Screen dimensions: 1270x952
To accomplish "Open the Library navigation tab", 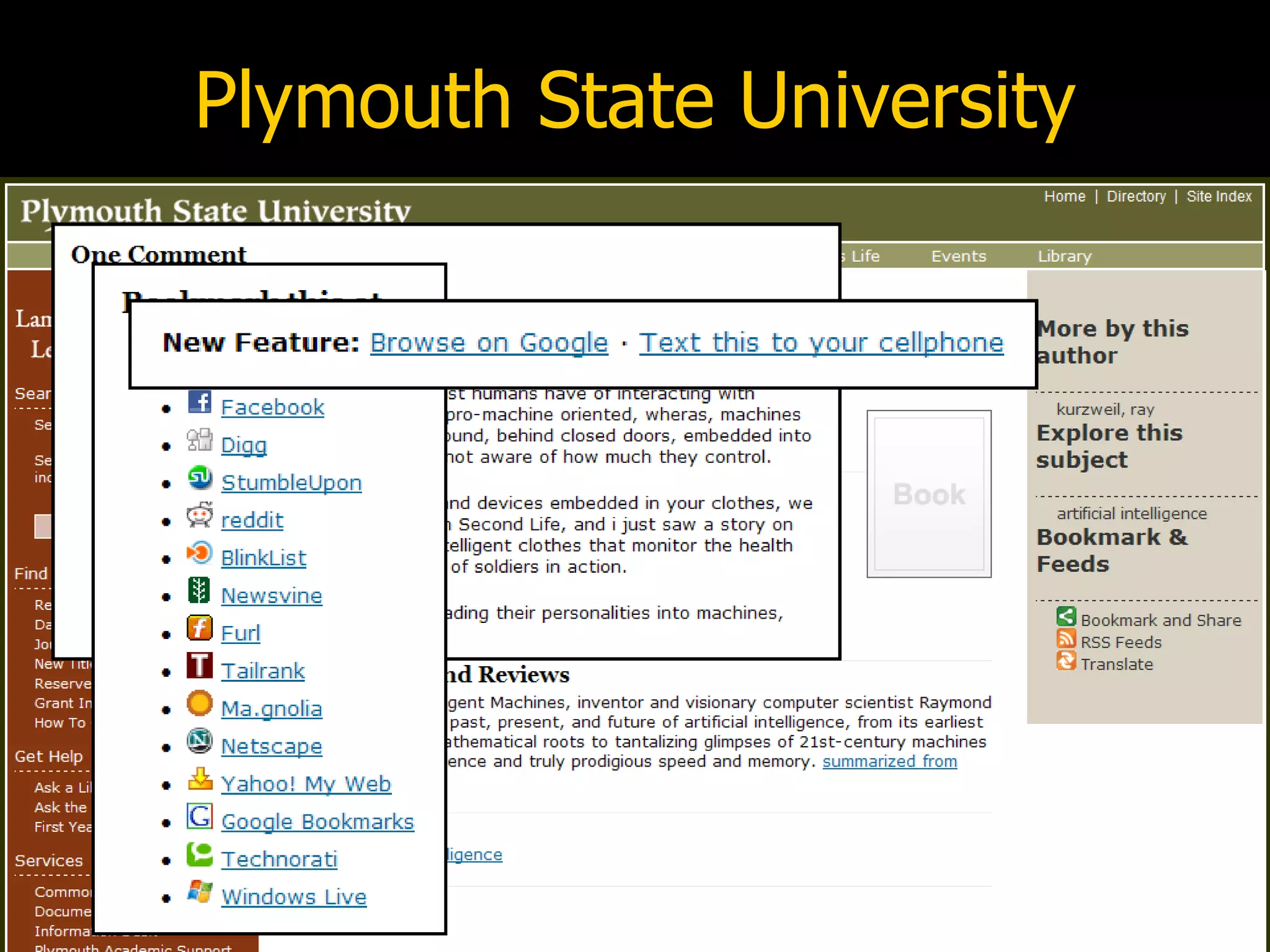I will click(1065, 257).
